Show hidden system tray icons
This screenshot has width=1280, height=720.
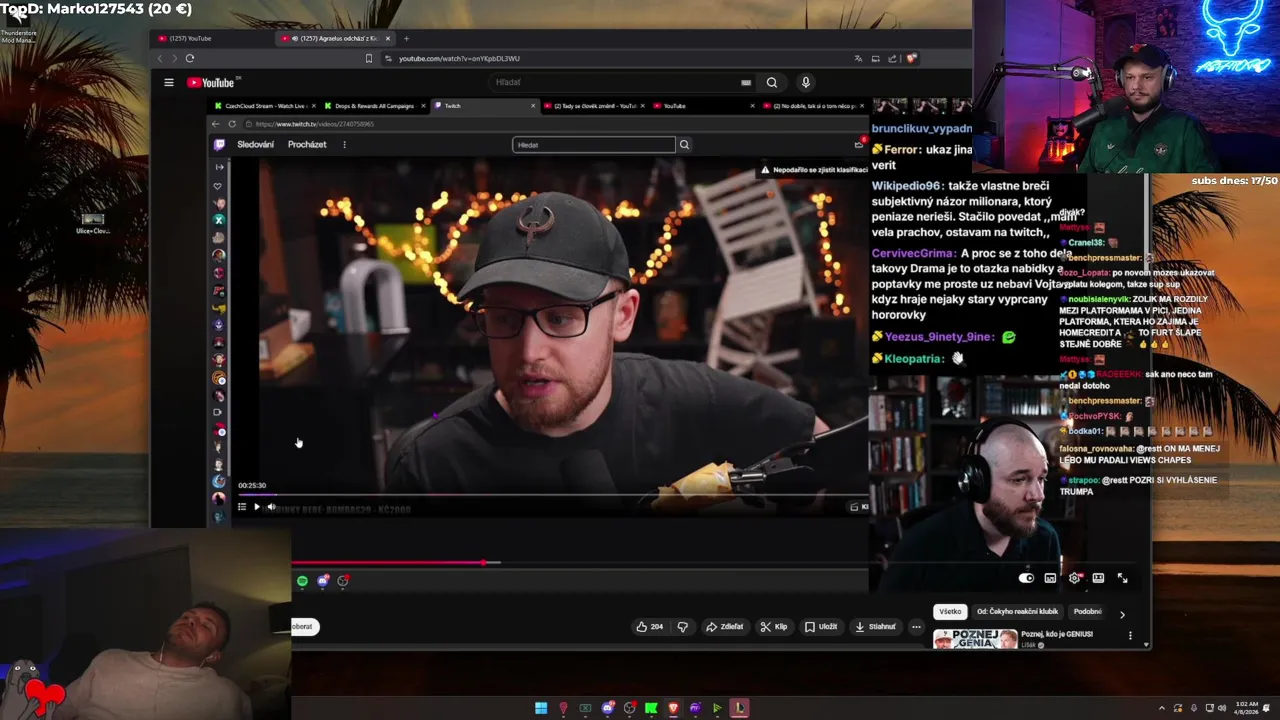[1162, 708]
